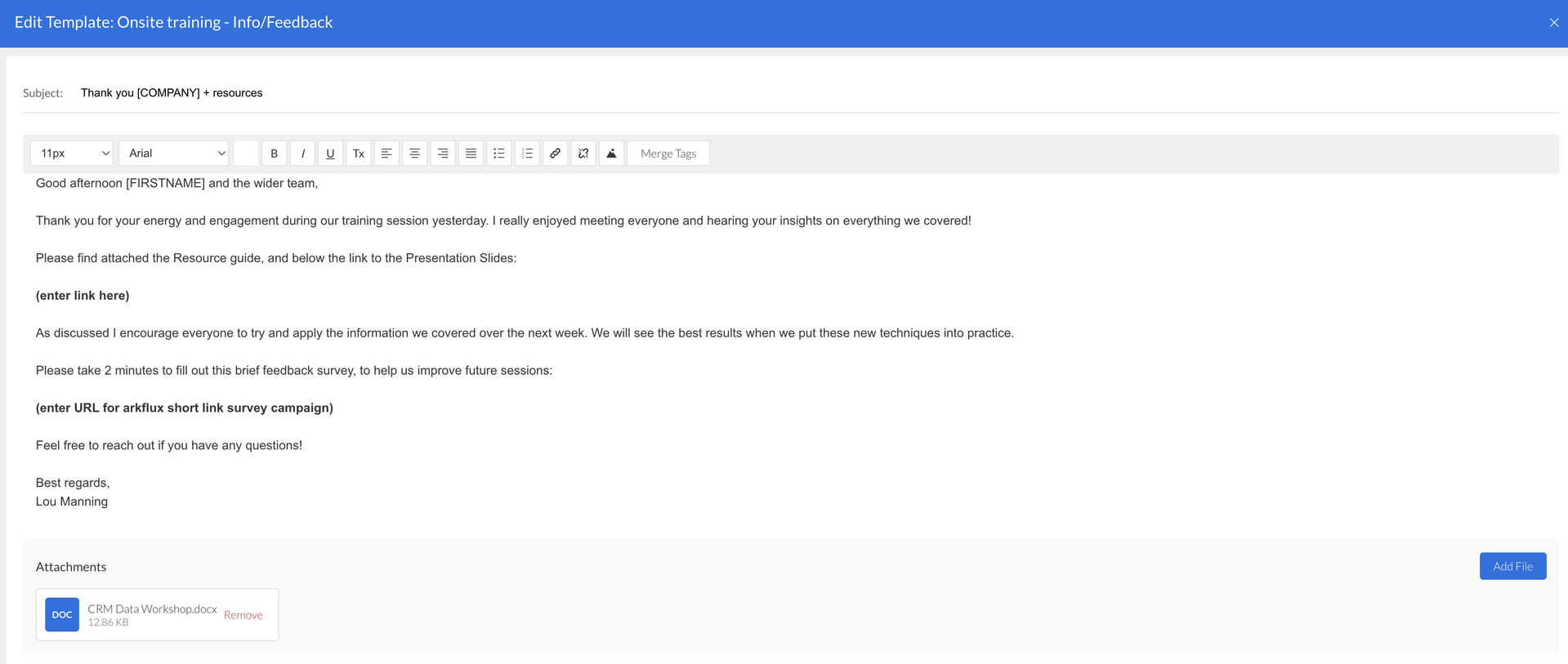The height and width of the screenshot is (664, 1568).
Task: Insert a bulleted list
Action: coord(498,154)
